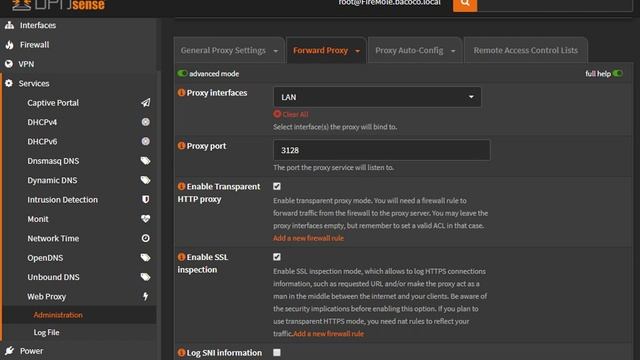The image size is (640, 360).
Task: Click the Captive Portal paper plane icon
Action: (146, 103)
